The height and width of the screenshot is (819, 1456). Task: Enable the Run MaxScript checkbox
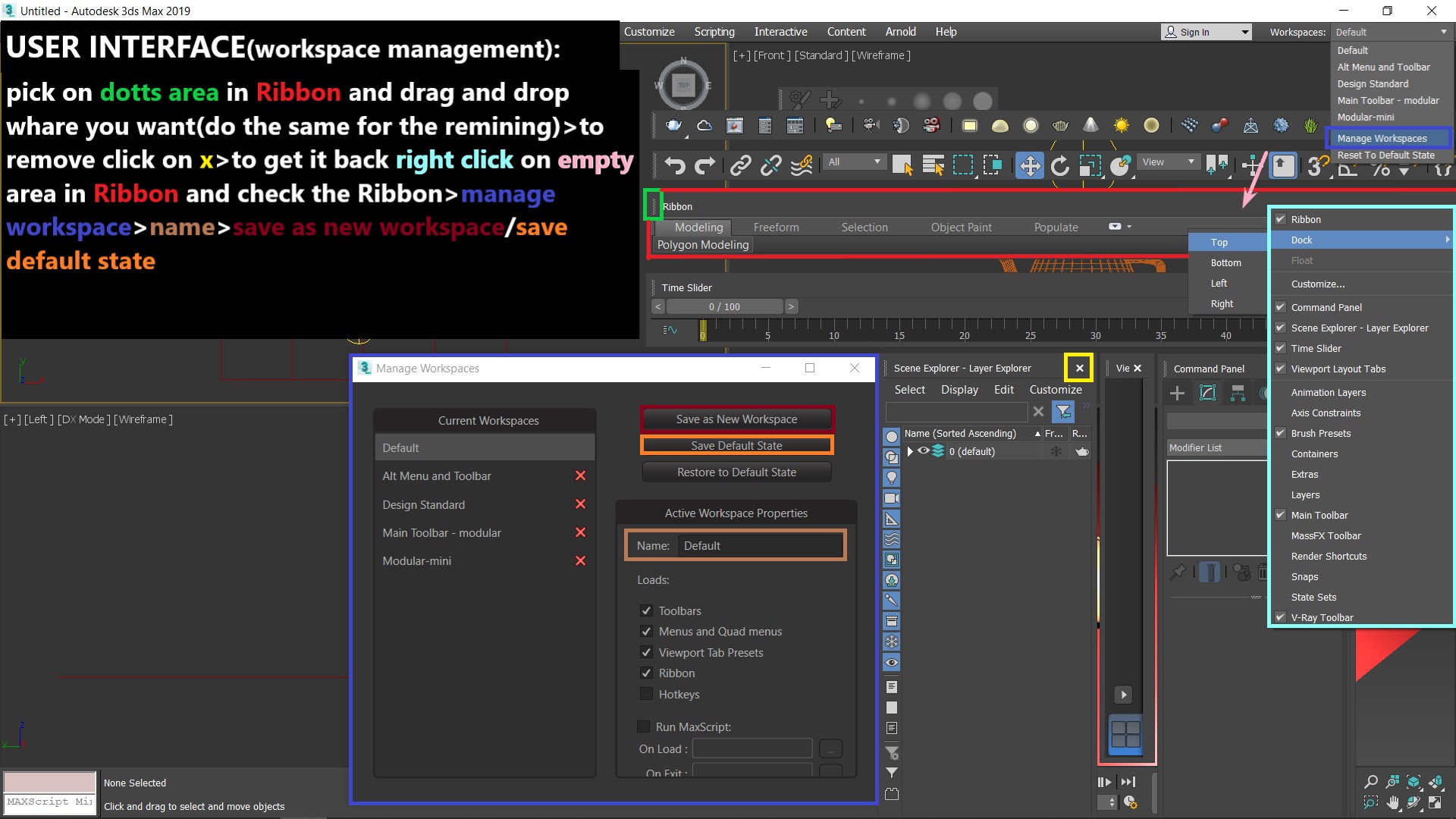pos(643,726)
